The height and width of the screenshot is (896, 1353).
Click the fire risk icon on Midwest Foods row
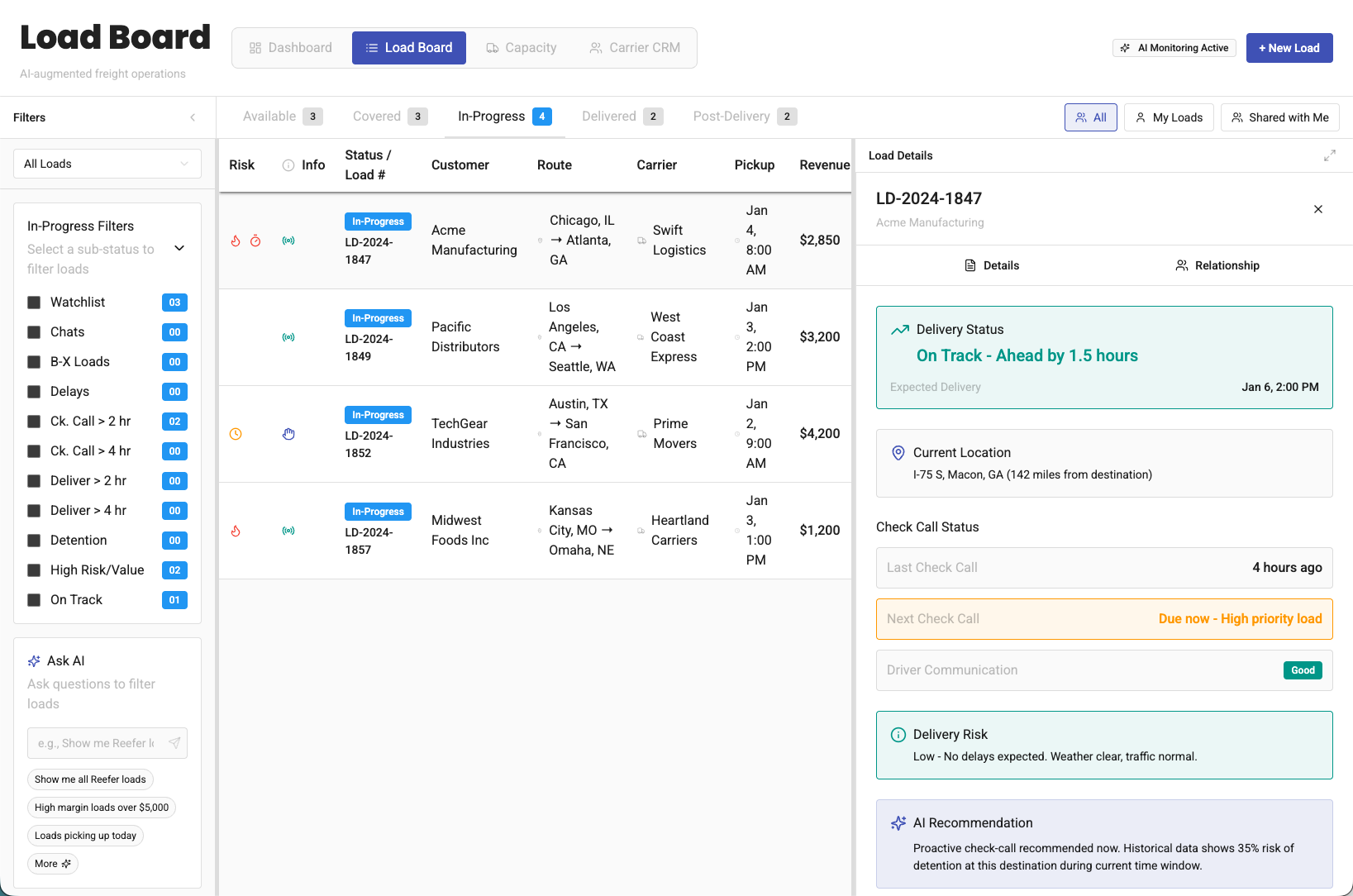[236, 531]
